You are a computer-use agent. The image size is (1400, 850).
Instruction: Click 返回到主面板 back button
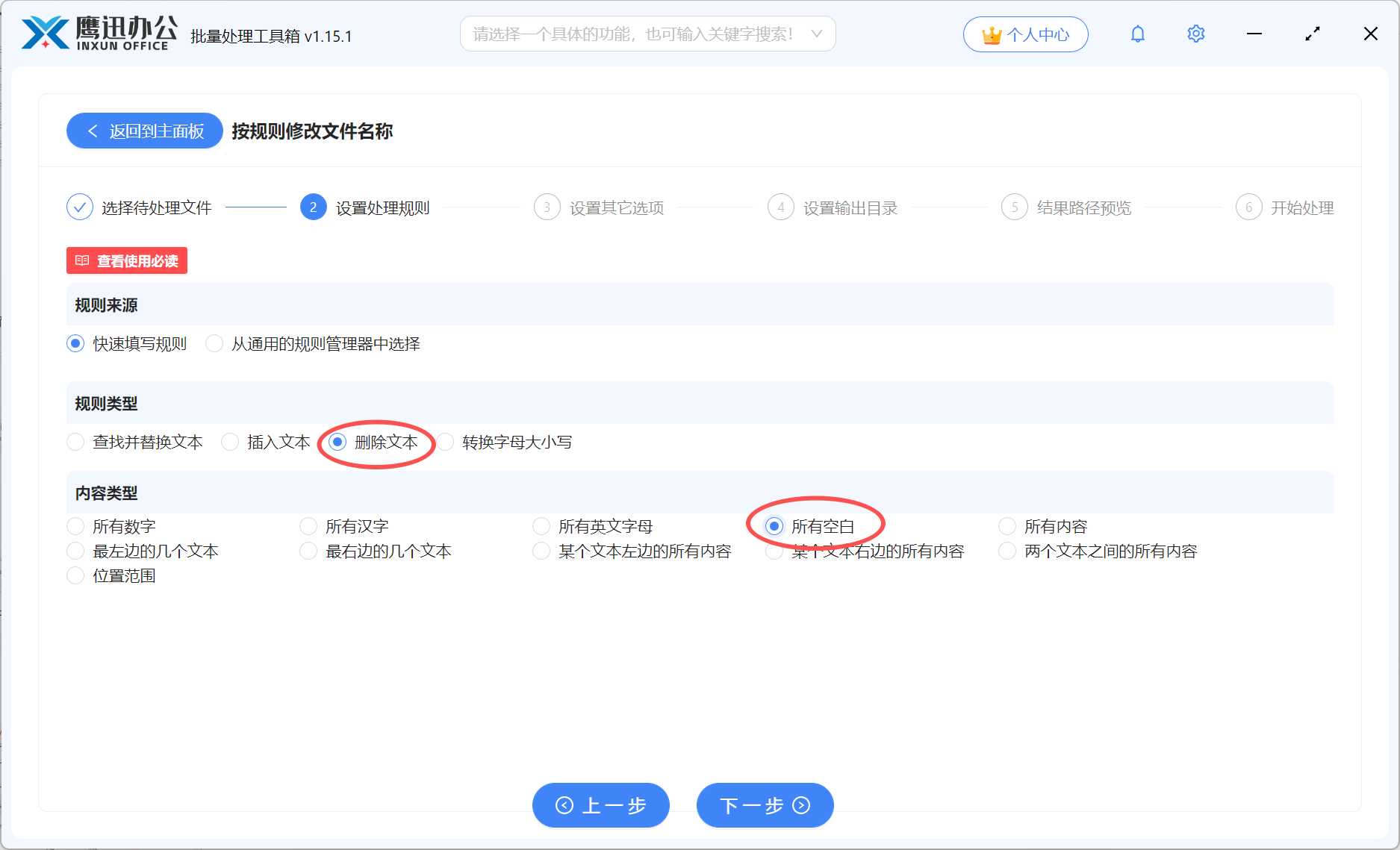click(145, 131)
